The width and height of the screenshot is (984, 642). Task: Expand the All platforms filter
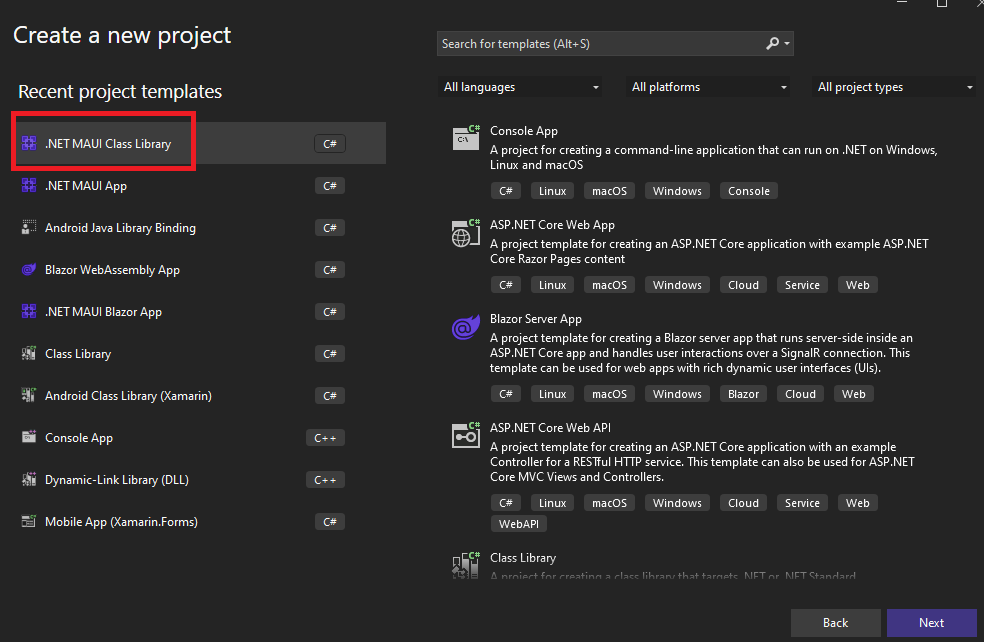coord(709,87)
